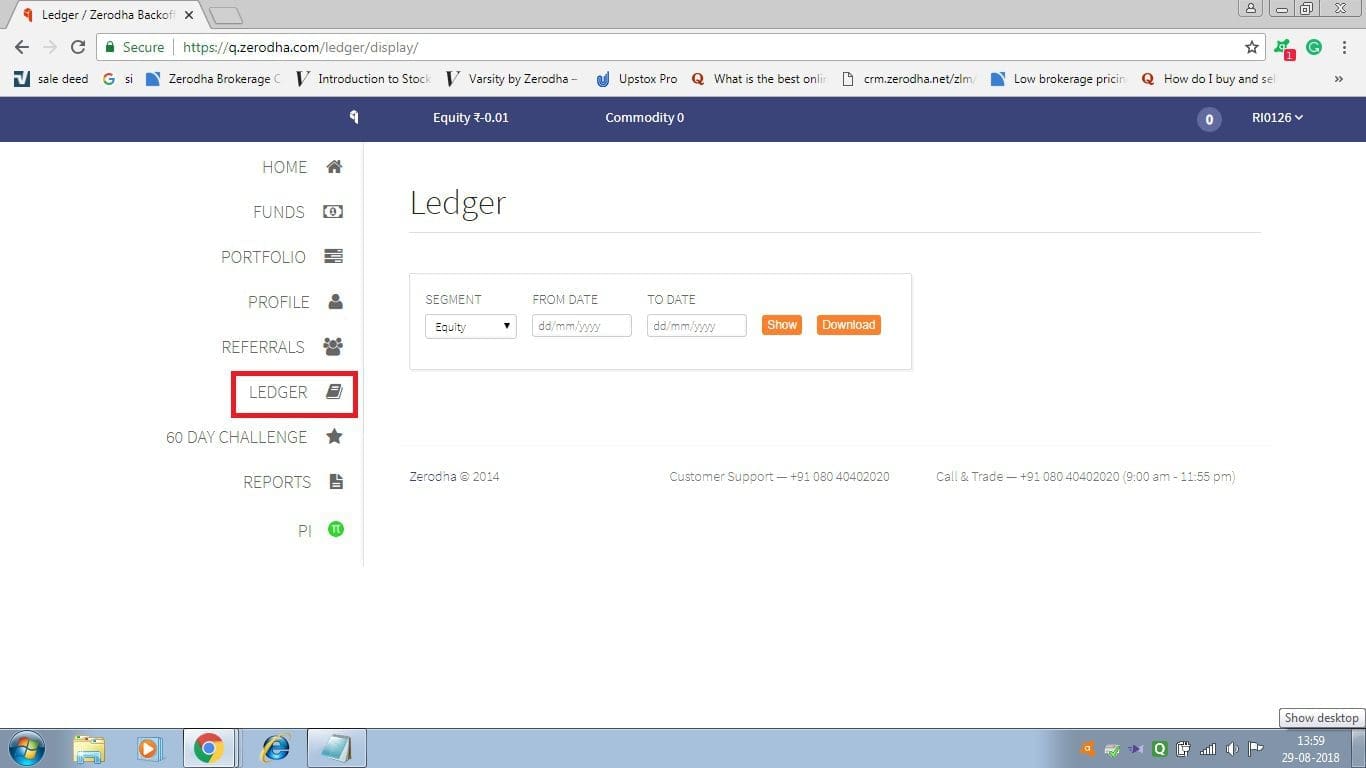Open the Windows Start menu
This screenshot has height=768, width=1366.
click(27, 748)
